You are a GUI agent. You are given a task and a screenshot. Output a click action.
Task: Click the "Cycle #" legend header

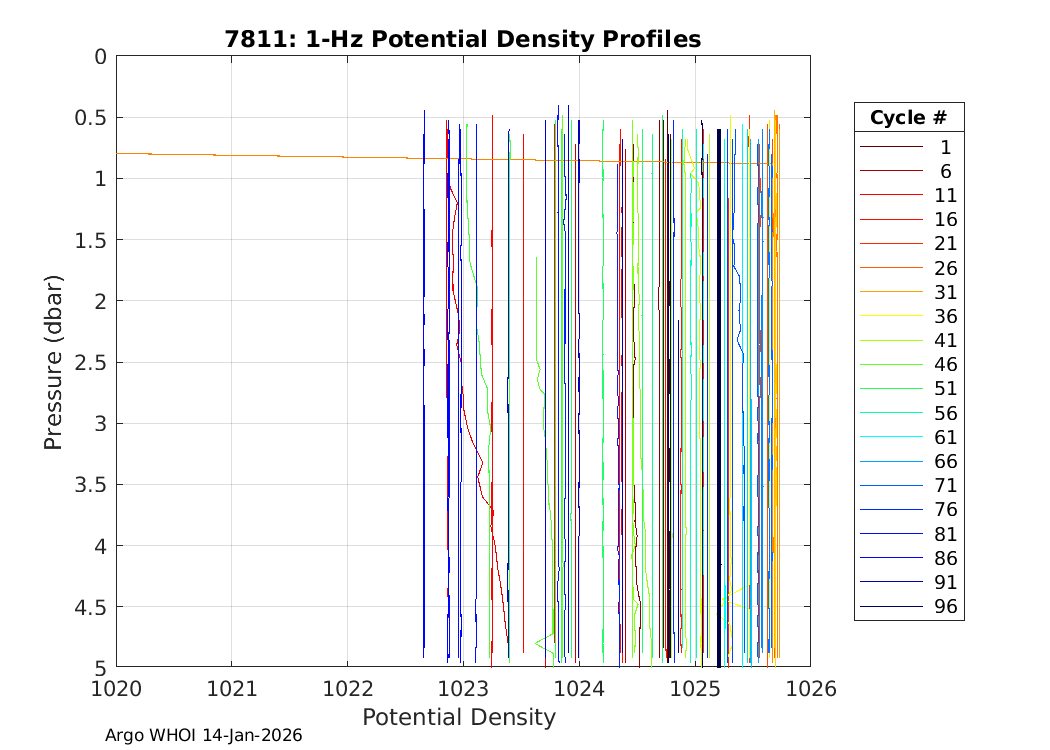point(908,117)
